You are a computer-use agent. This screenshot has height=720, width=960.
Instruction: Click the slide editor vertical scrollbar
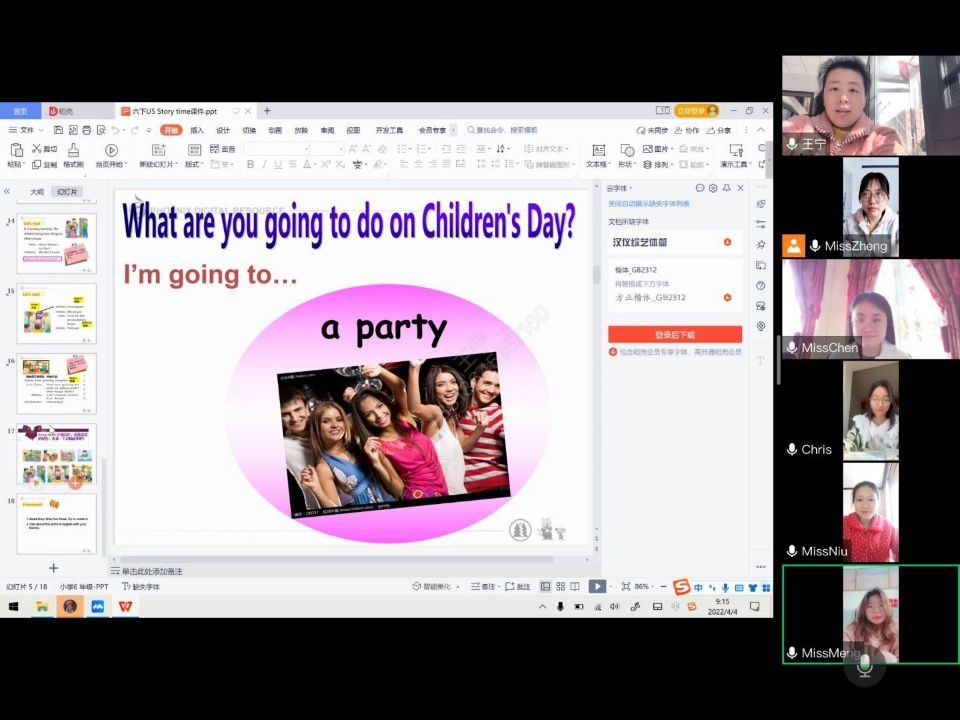[x=596, y=274]
